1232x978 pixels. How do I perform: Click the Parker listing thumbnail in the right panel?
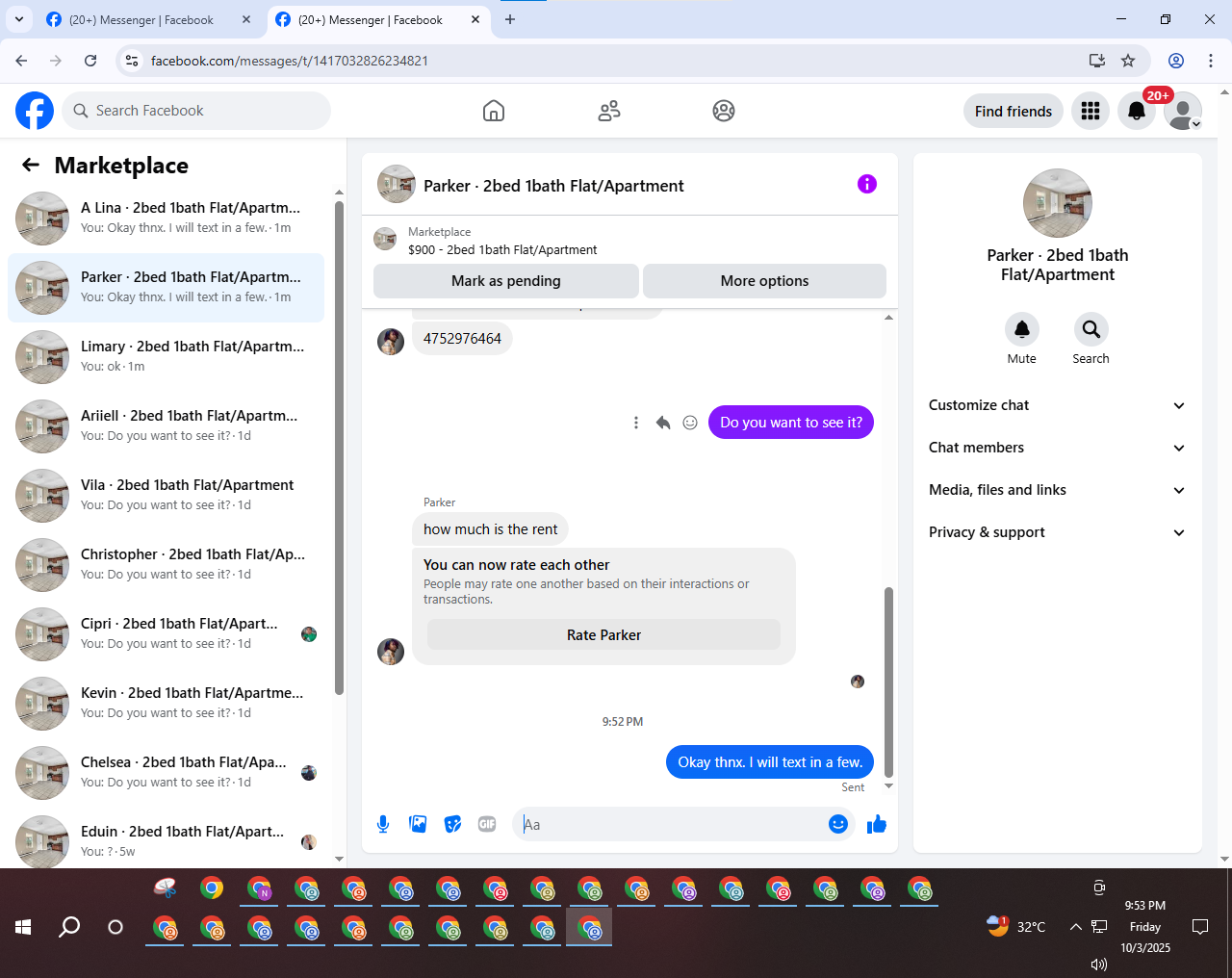click(x=1058, y=203)
